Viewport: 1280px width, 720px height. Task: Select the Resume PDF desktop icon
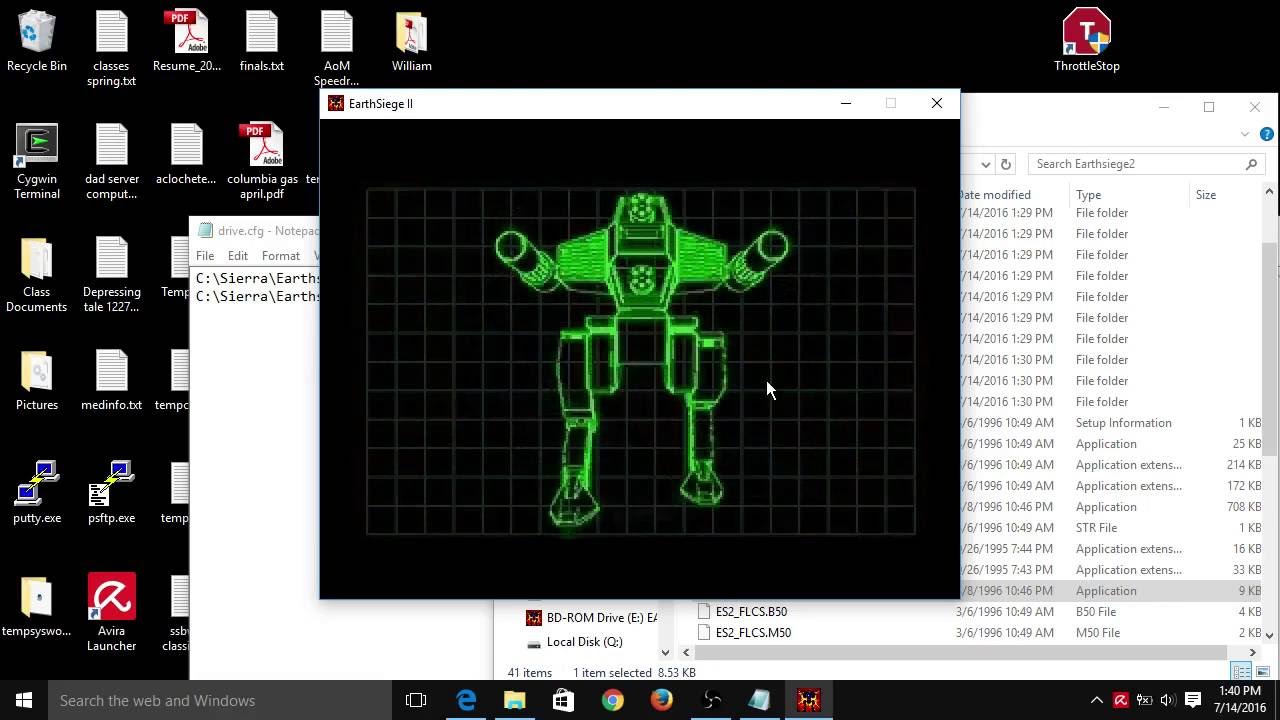click(187, 40)
